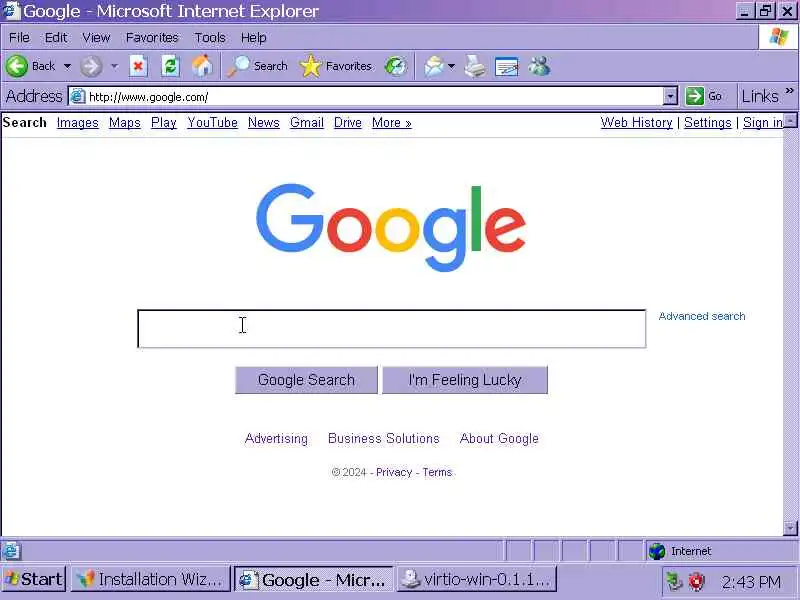Open the Gmail link
This screenshot has height=600, width=800.
pos(307,122)
